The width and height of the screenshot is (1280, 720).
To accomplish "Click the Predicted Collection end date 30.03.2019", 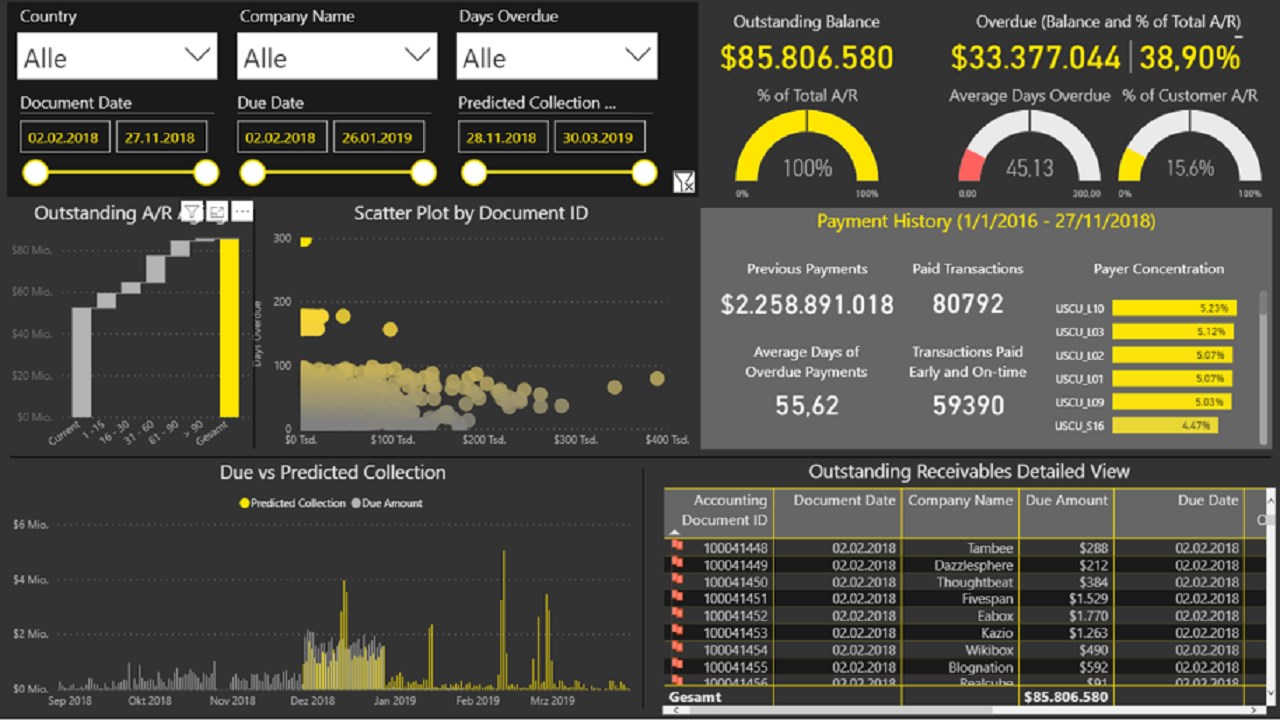I will tap(599, 137).
